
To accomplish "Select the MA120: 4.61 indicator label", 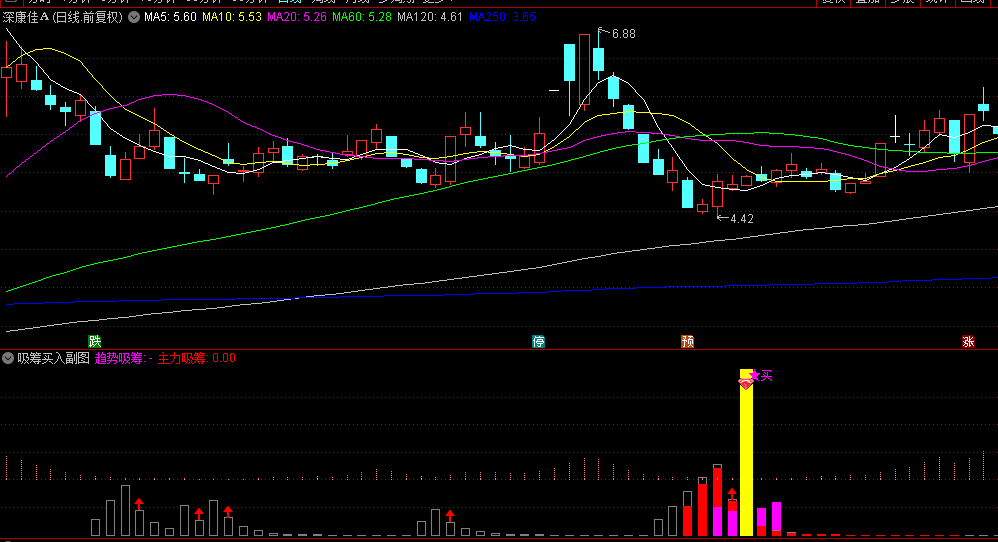I will 430,17.
